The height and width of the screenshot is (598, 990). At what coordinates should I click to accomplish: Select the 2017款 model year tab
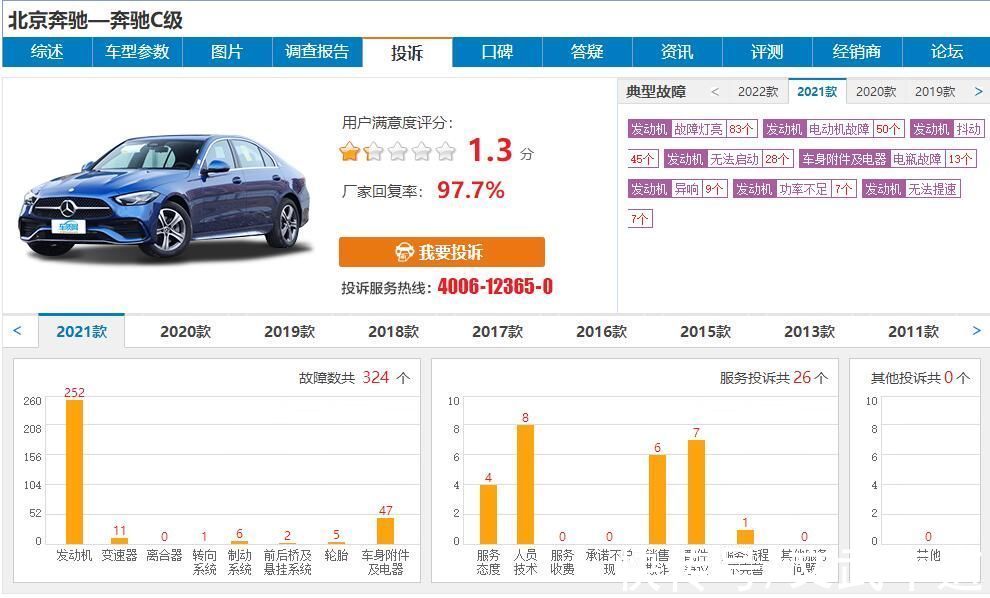pyautogui.click(x=498, y=332)
